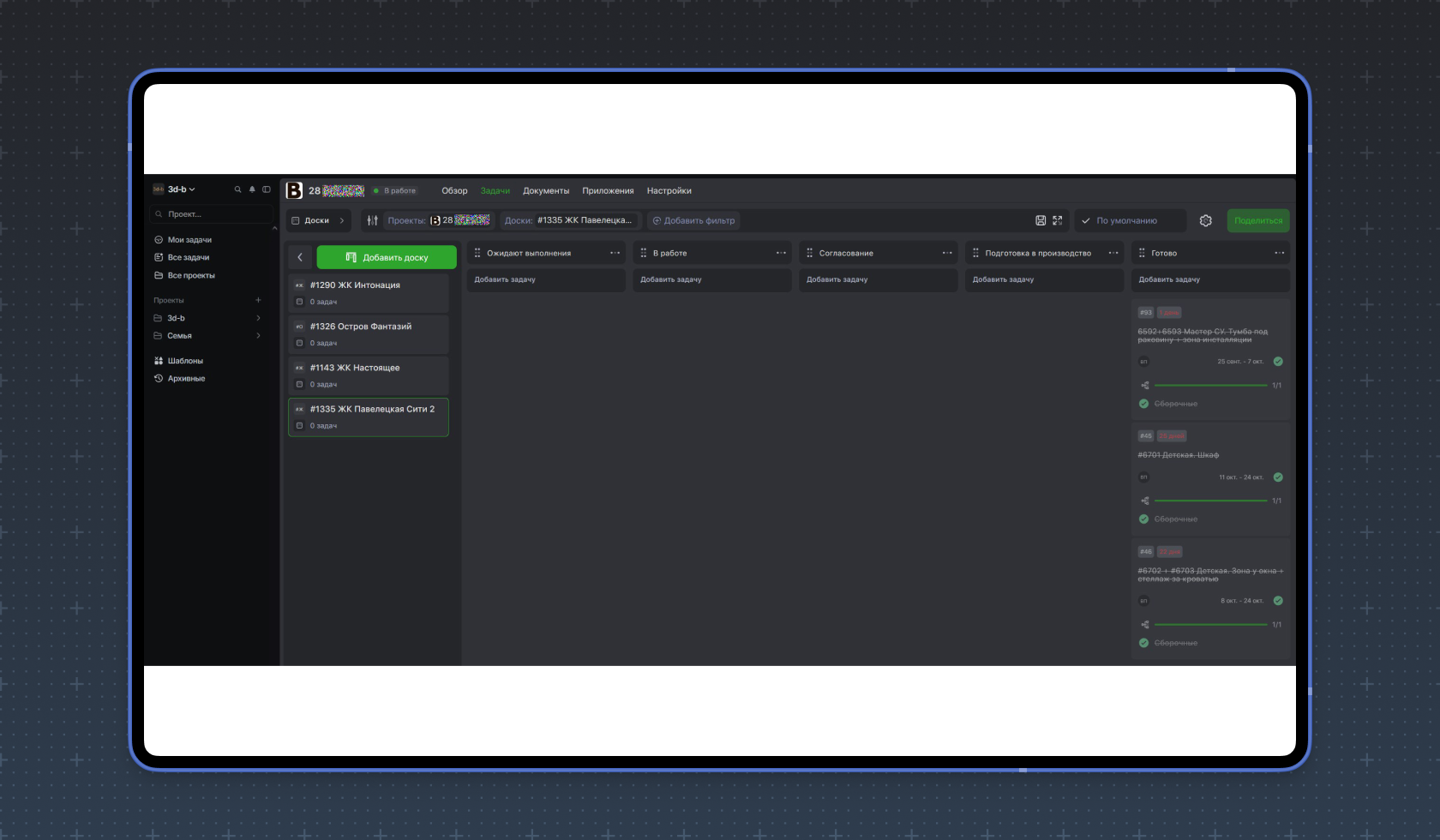This screenshot has width=1440, height=840.
Task: Expand the Семья project folder
Action: click(x=258, y=336)
